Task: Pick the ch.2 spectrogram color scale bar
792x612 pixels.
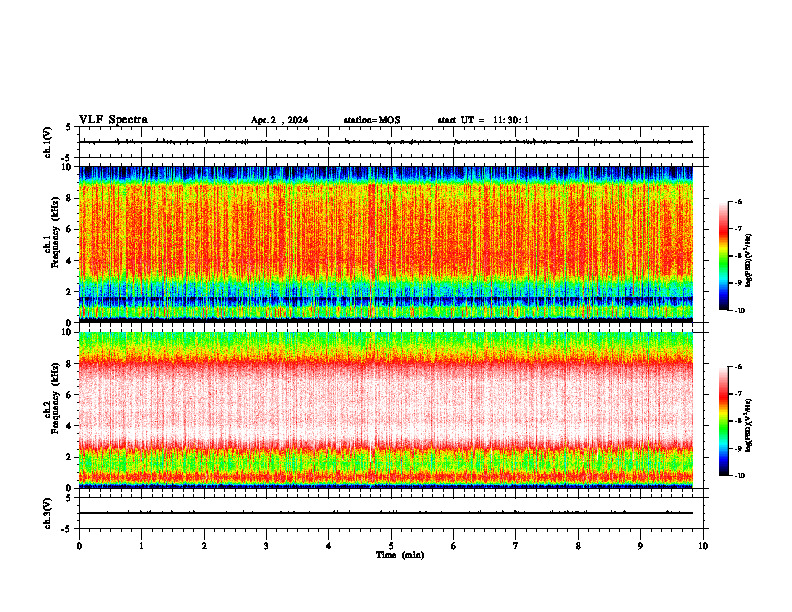Action: tap(724, 421)
